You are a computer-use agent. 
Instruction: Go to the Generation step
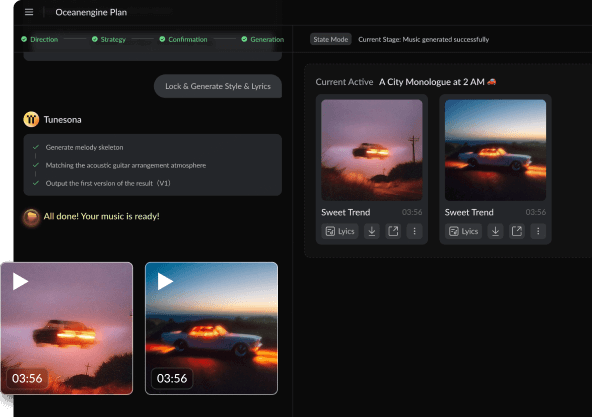point(263,39)
